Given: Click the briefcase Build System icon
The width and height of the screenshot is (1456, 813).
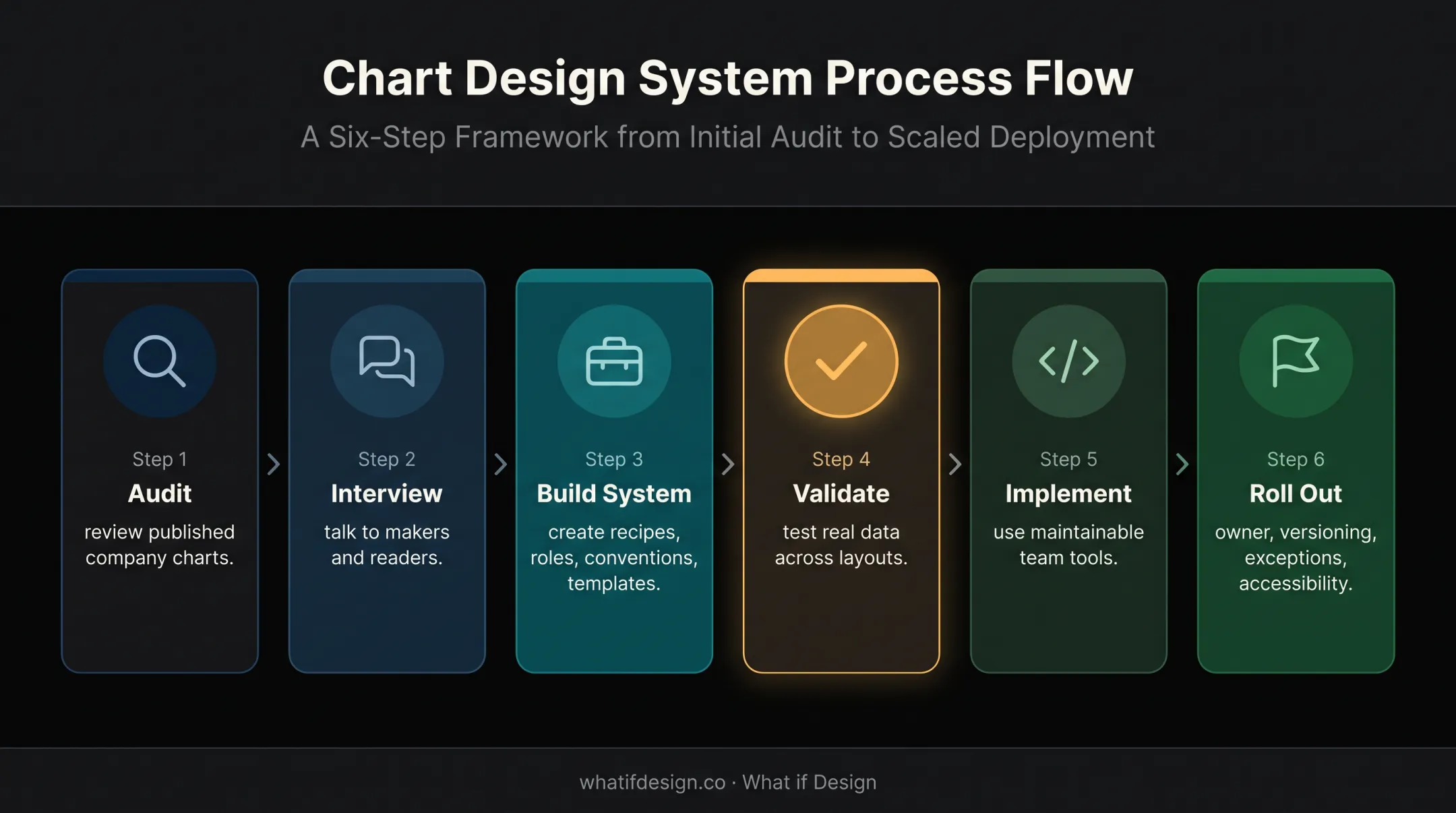Looking at the screenshot, I should [x=614, y=361].
